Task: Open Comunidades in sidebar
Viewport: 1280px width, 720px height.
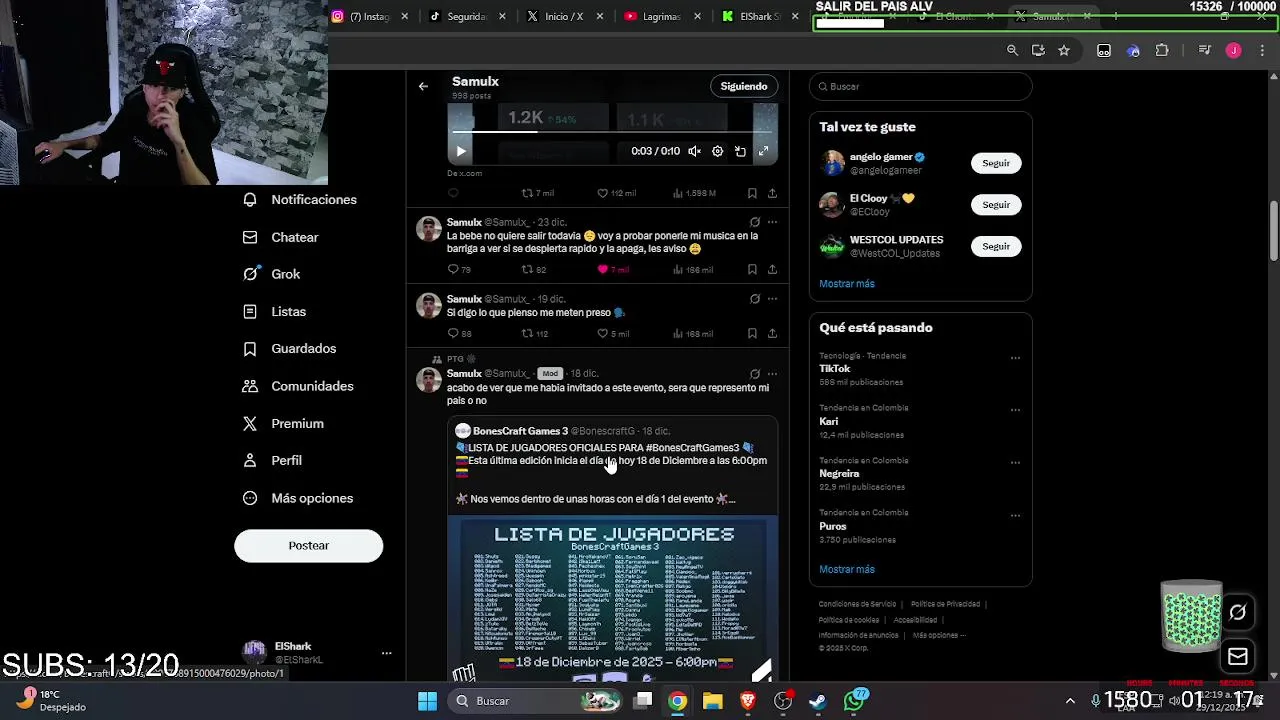Action: [299, 386]
